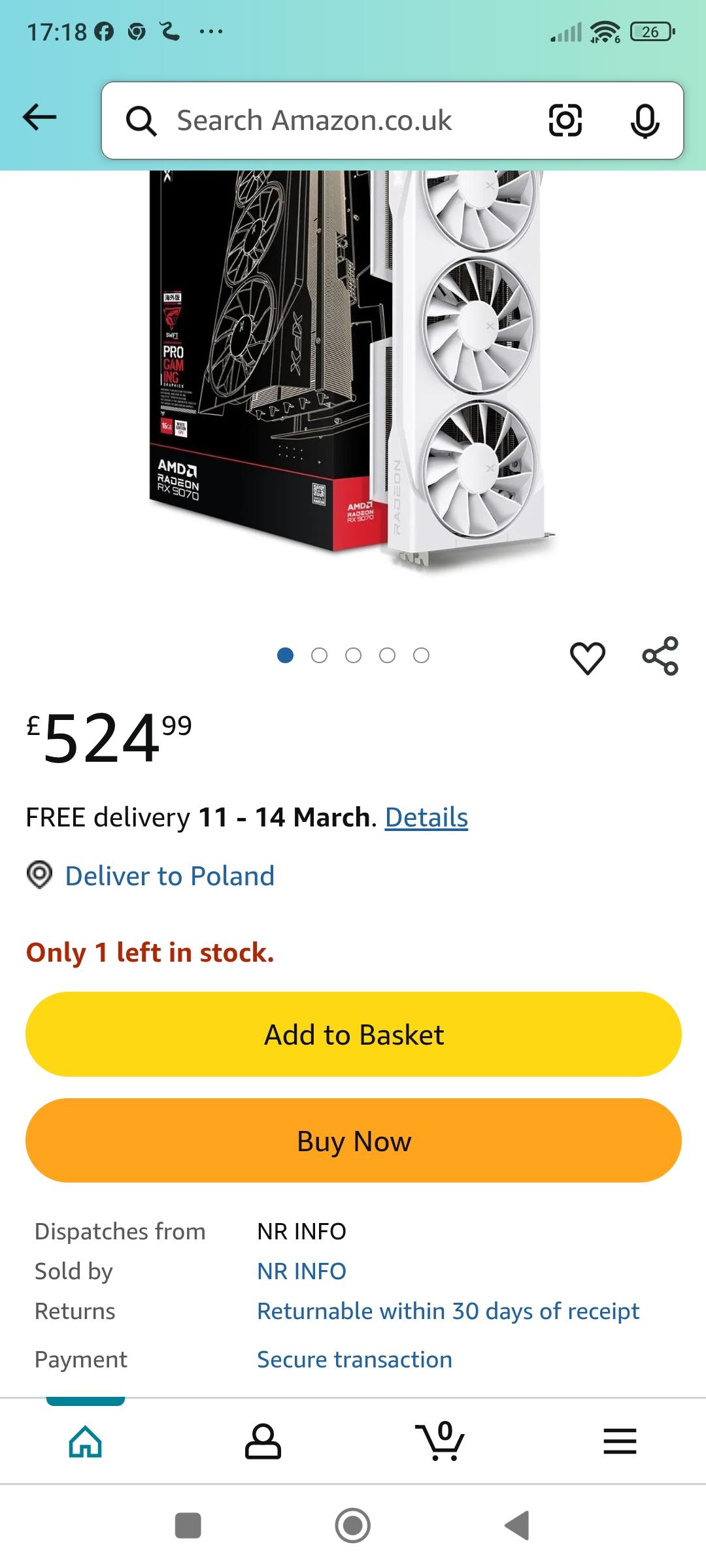This screenshot has width=706, height=1568.
Task: Open the account profile icon
Action: (x=263, y=1441)
